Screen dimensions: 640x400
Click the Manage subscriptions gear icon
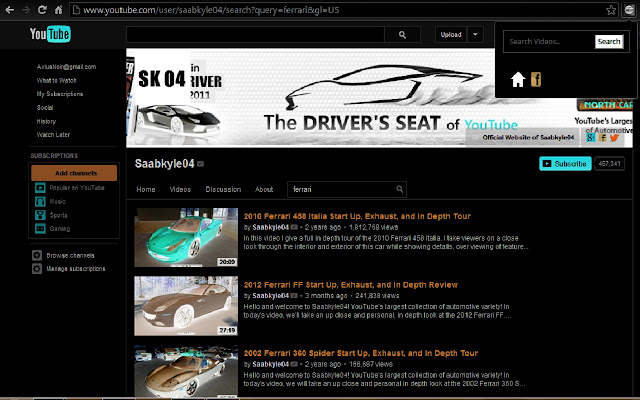click(x=37, y=269)
